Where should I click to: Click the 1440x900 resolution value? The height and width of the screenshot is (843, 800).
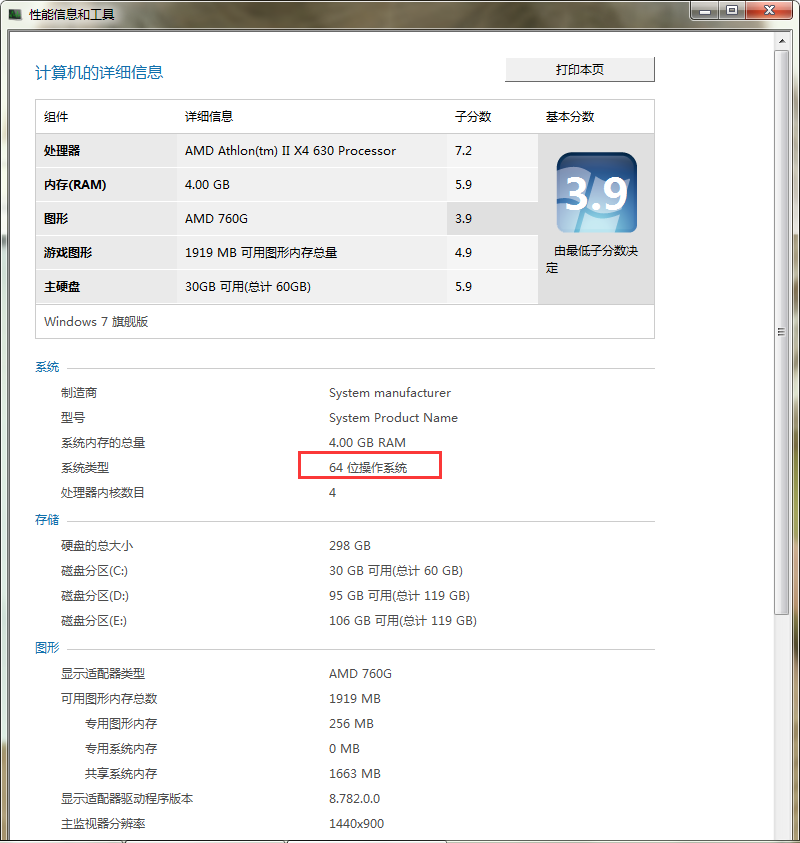pos(356,823)
